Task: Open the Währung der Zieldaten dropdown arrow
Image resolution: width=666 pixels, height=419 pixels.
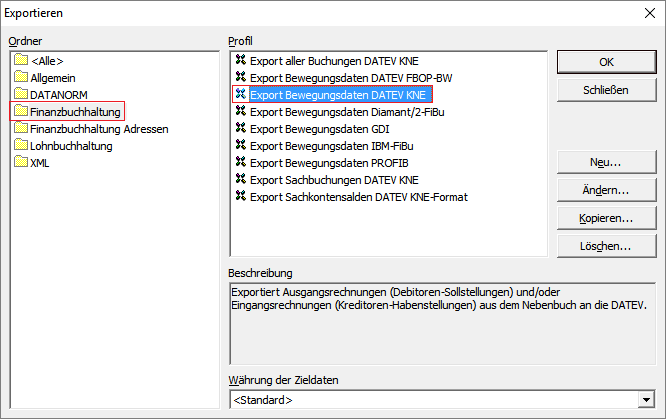Action: [646, 400]
